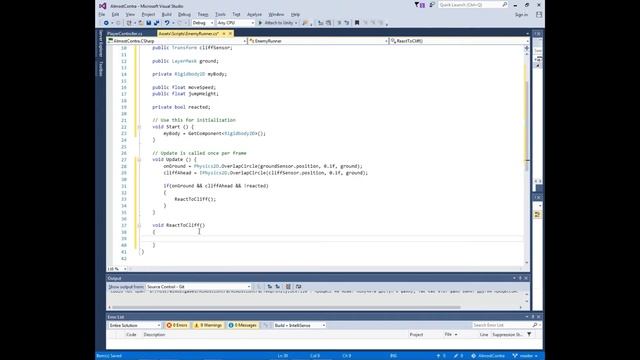The image size is (640, 360).
Task: Focus the Quick Launch search box
Action: click(473, 5)
